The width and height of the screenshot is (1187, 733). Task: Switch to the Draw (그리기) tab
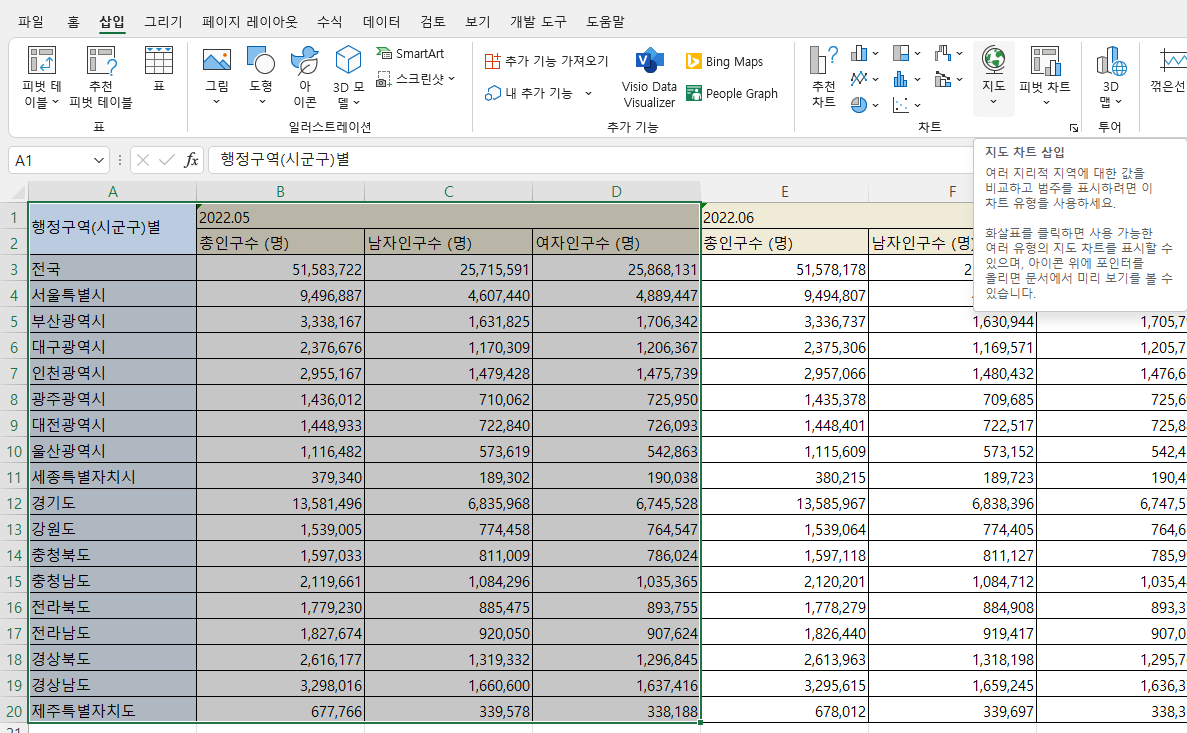[164, 22]
